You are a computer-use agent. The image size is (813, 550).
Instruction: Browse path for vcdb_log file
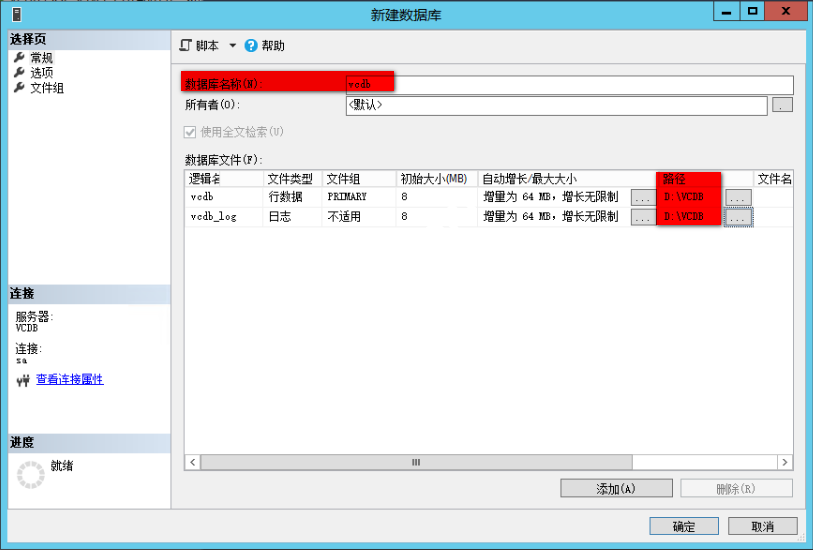coord(738,217)
